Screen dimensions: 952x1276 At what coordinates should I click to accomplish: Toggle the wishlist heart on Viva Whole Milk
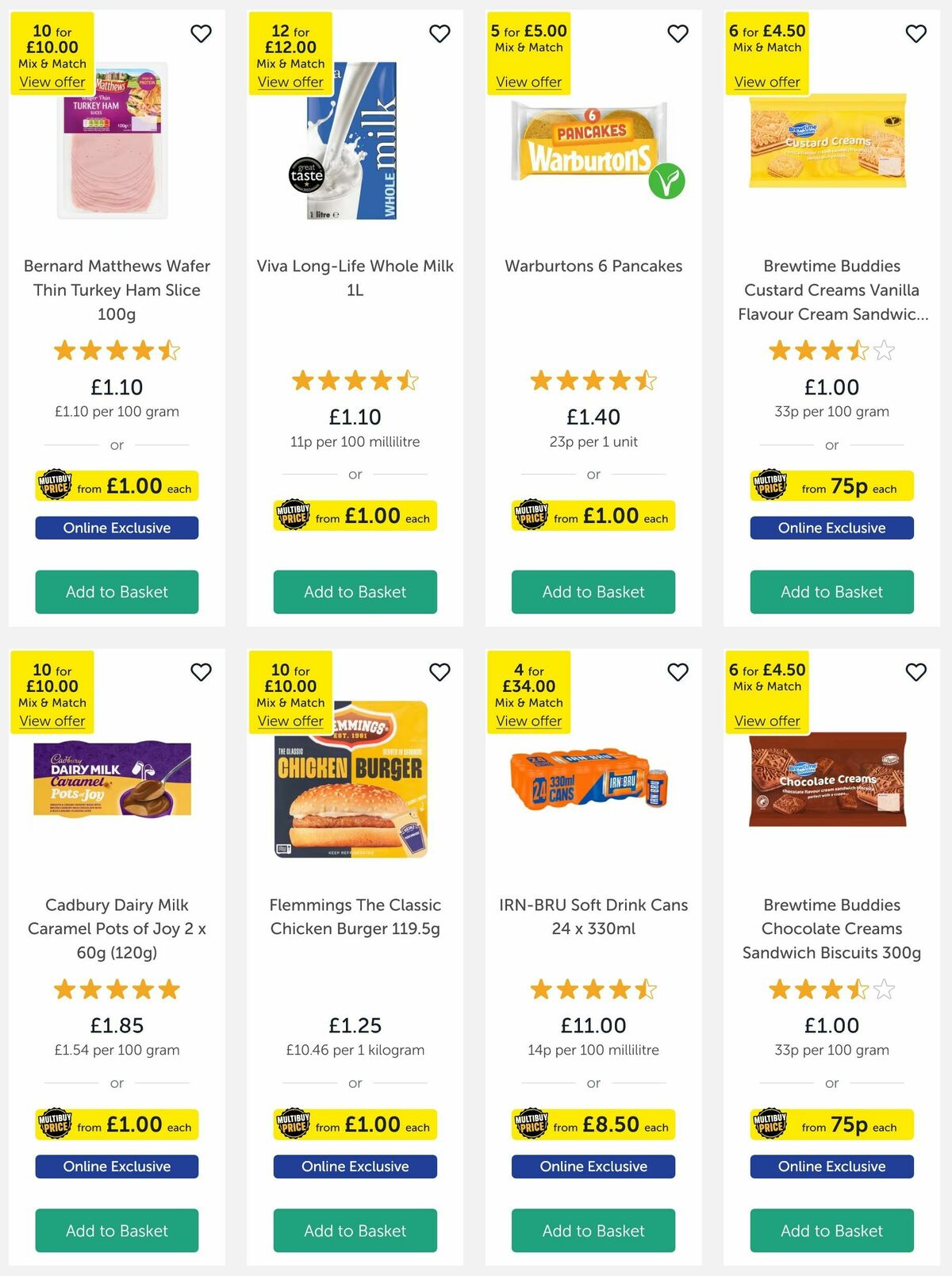(440, 34)
